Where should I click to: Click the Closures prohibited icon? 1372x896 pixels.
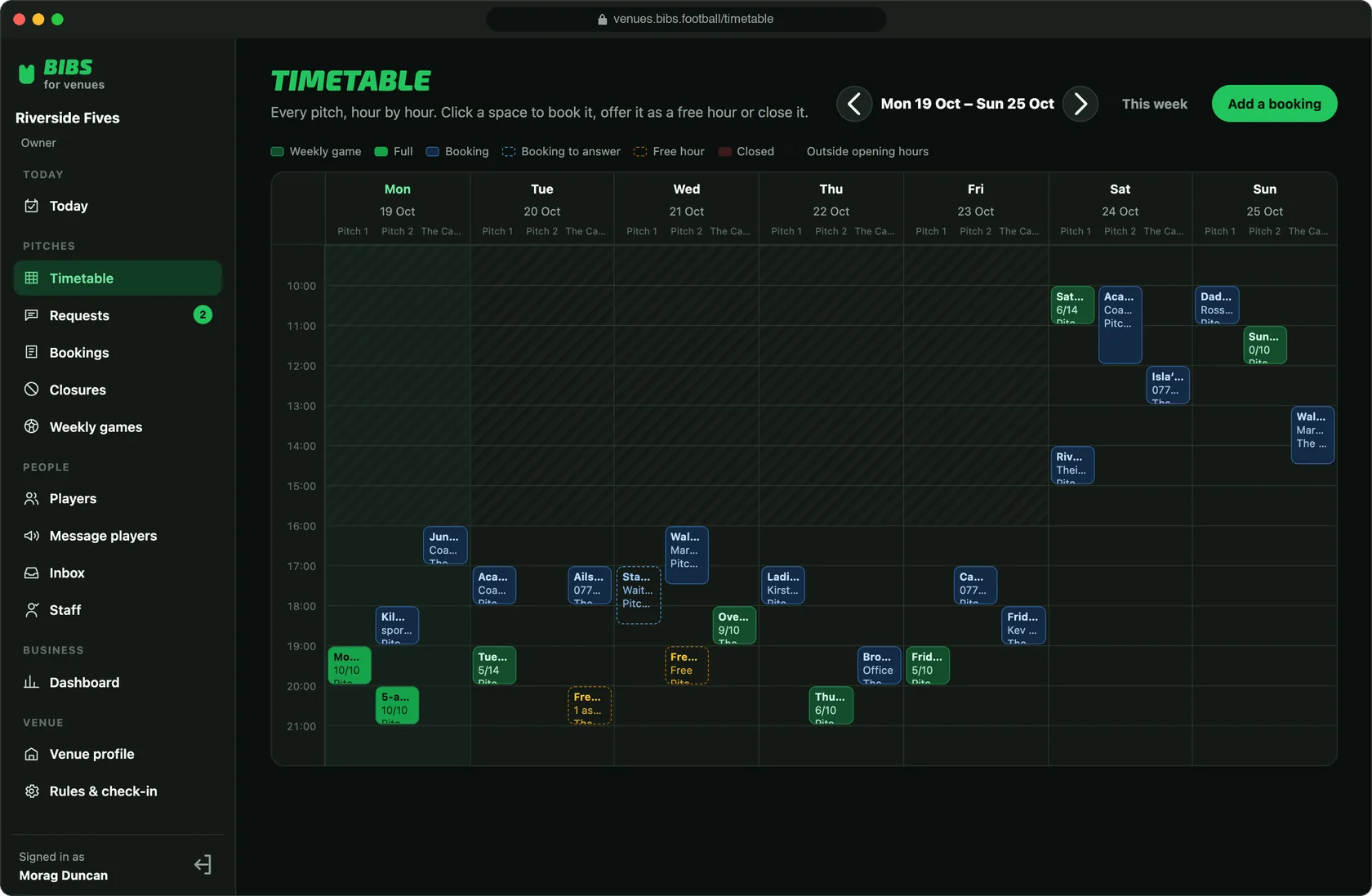(31, 390)
